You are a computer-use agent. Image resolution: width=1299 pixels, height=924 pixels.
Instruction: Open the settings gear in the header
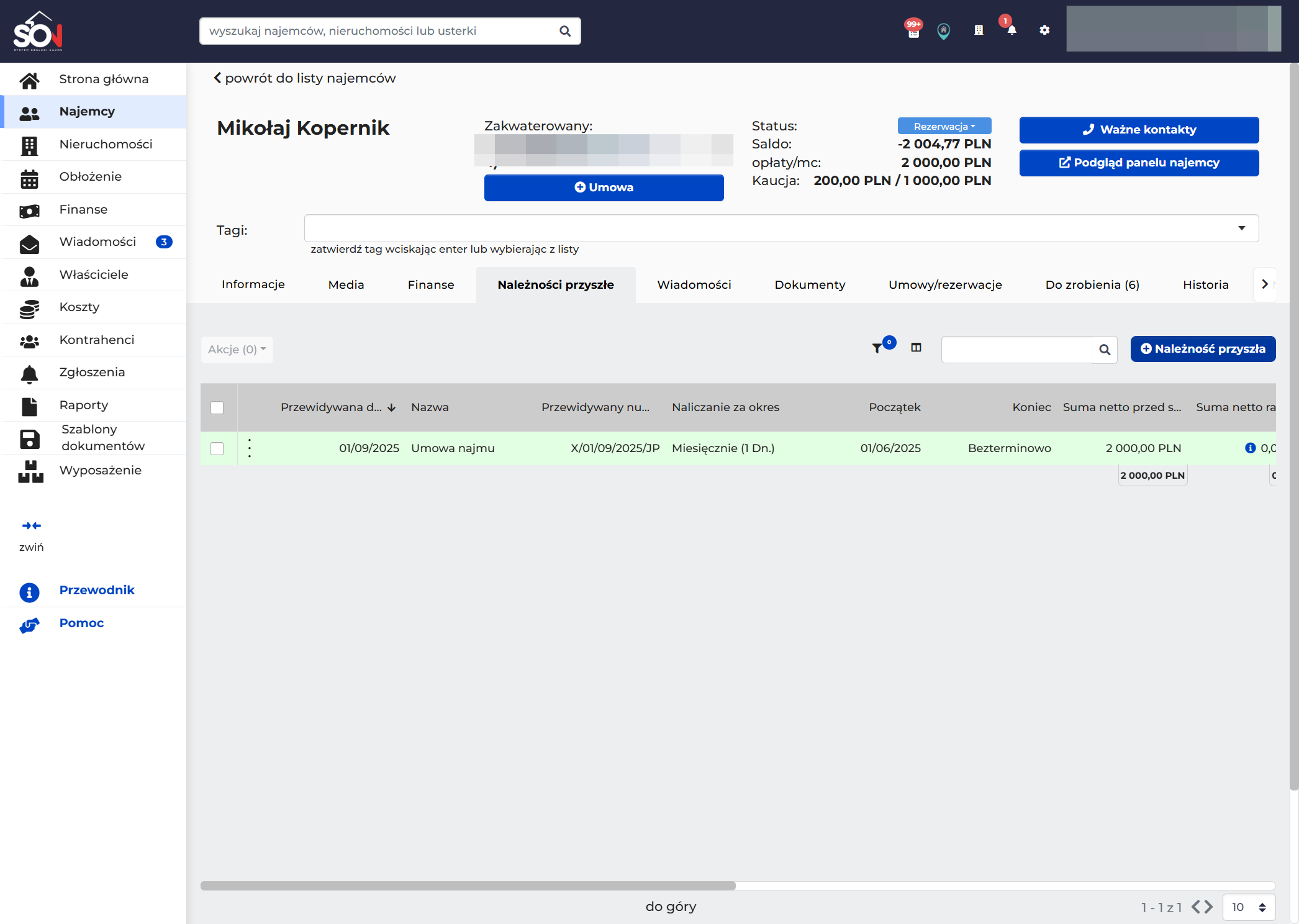tap(1044, 30)
